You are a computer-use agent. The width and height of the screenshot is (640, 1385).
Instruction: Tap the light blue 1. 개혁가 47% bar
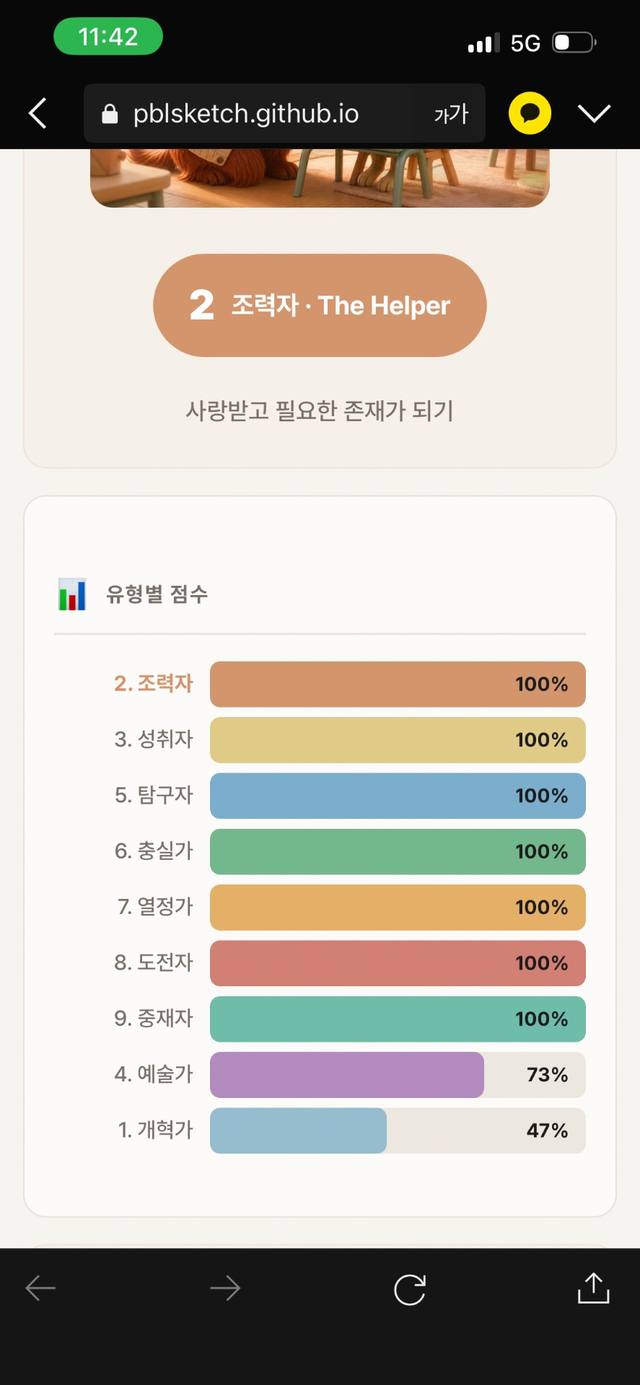coord(298,1131)
